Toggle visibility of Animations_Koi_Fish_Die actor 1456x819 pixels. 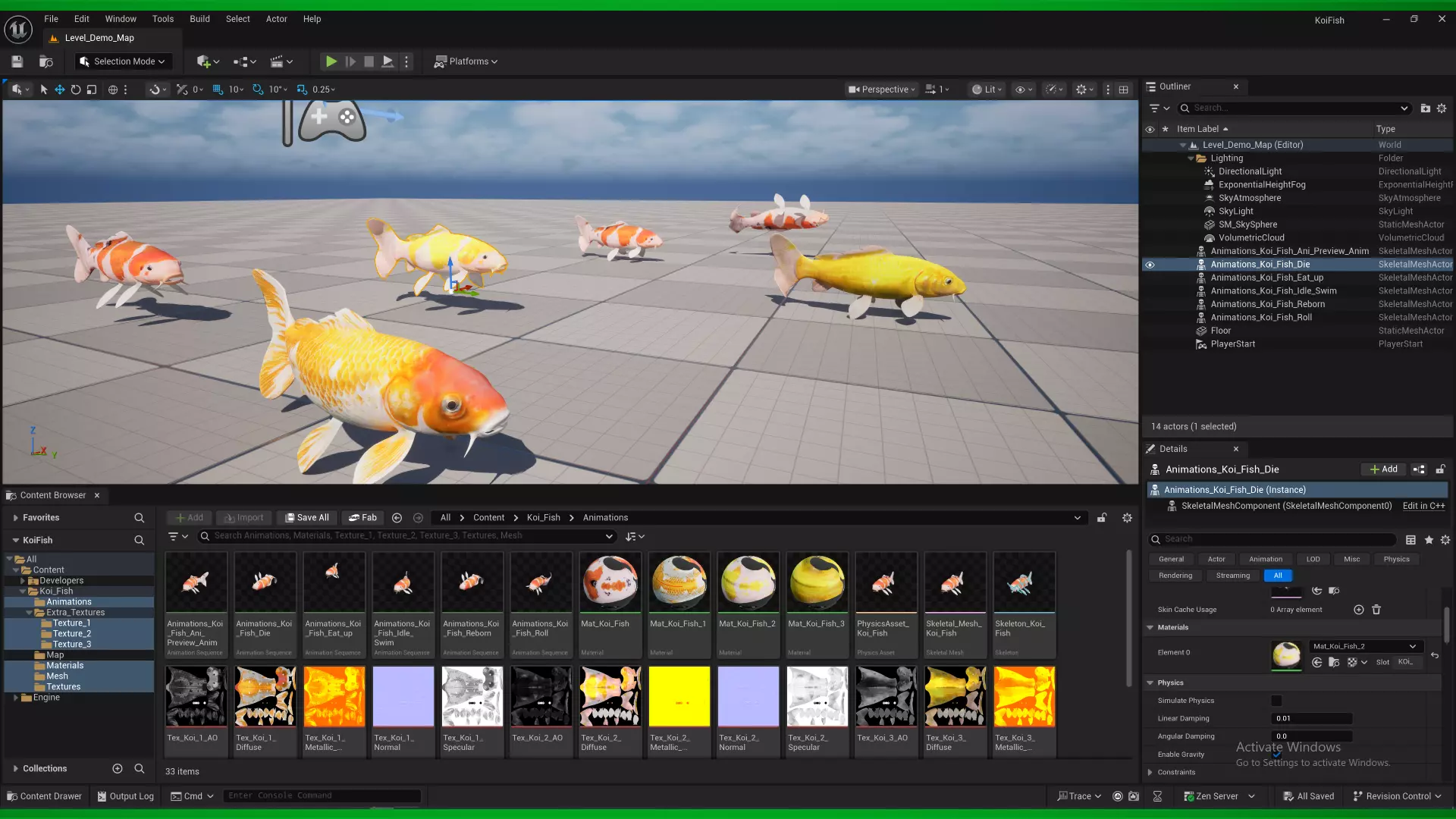pyautogui.click(x=1150, y=265)
